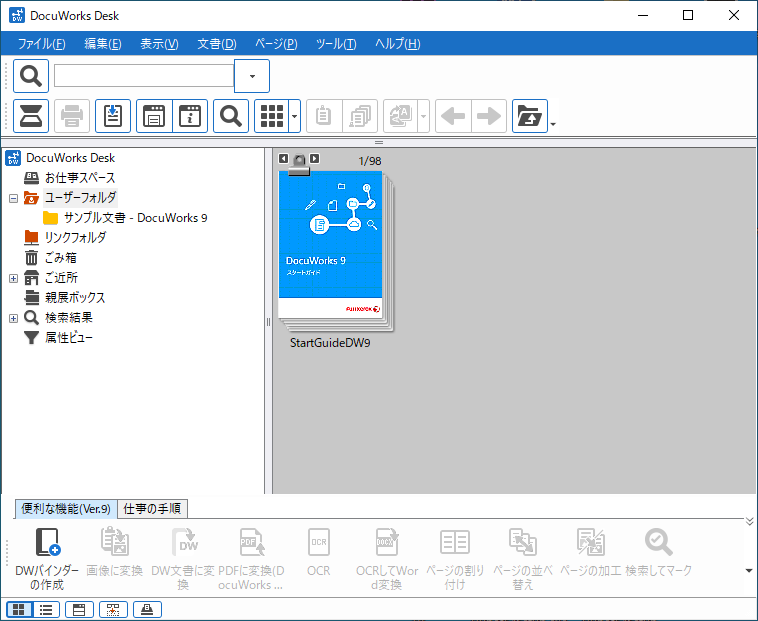Select リンクフォルダ in the tree
The image size is (758, 621).
pos(75,238)
